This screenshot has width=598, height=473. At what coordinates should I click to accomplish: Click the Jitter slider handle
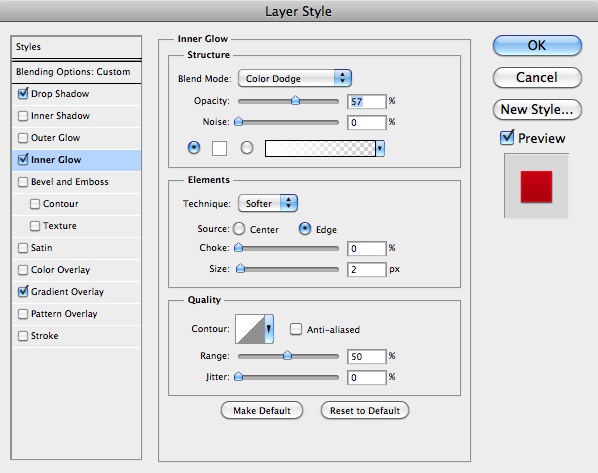[x=238, y=376]
